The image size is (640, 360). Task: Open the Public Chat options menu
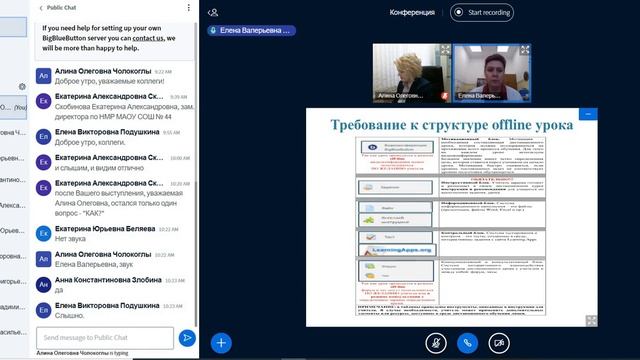click(x=189, y=8)
